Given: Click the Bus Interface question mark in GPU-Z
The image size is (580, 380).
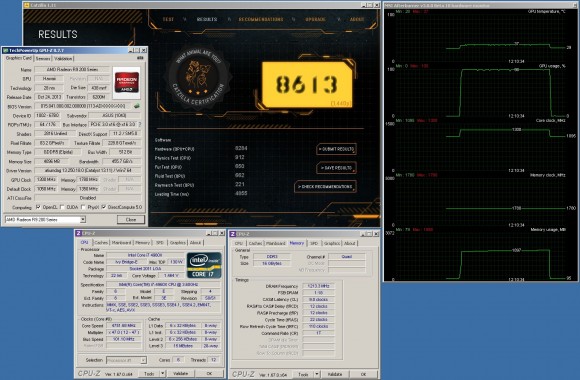Looking at the screenshot, I should pyautogui.click(x=140, y=124).
